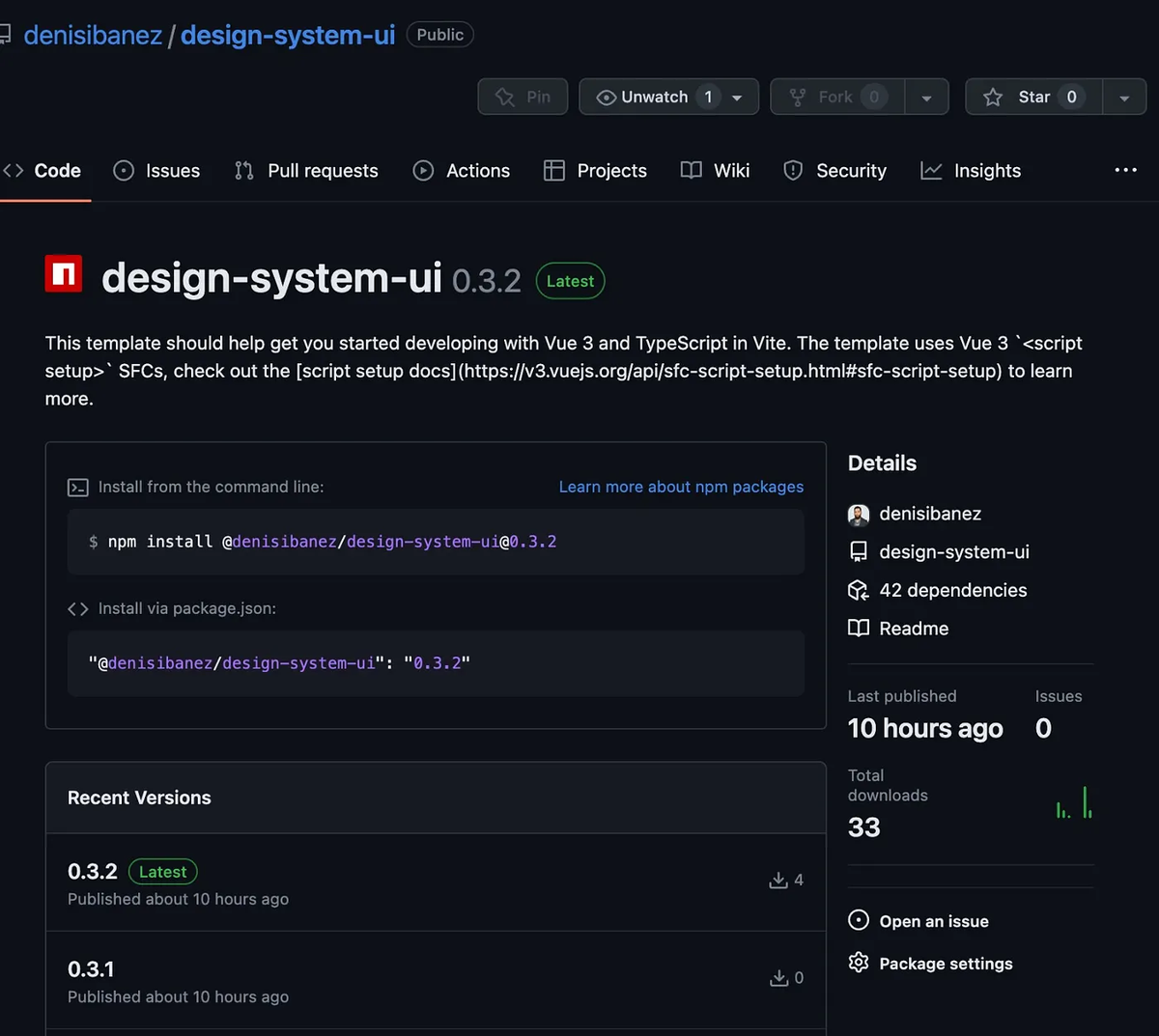Open the Pull requests tab
The height and width of the screenshot is (1036, 1159).
coord(306,171)
